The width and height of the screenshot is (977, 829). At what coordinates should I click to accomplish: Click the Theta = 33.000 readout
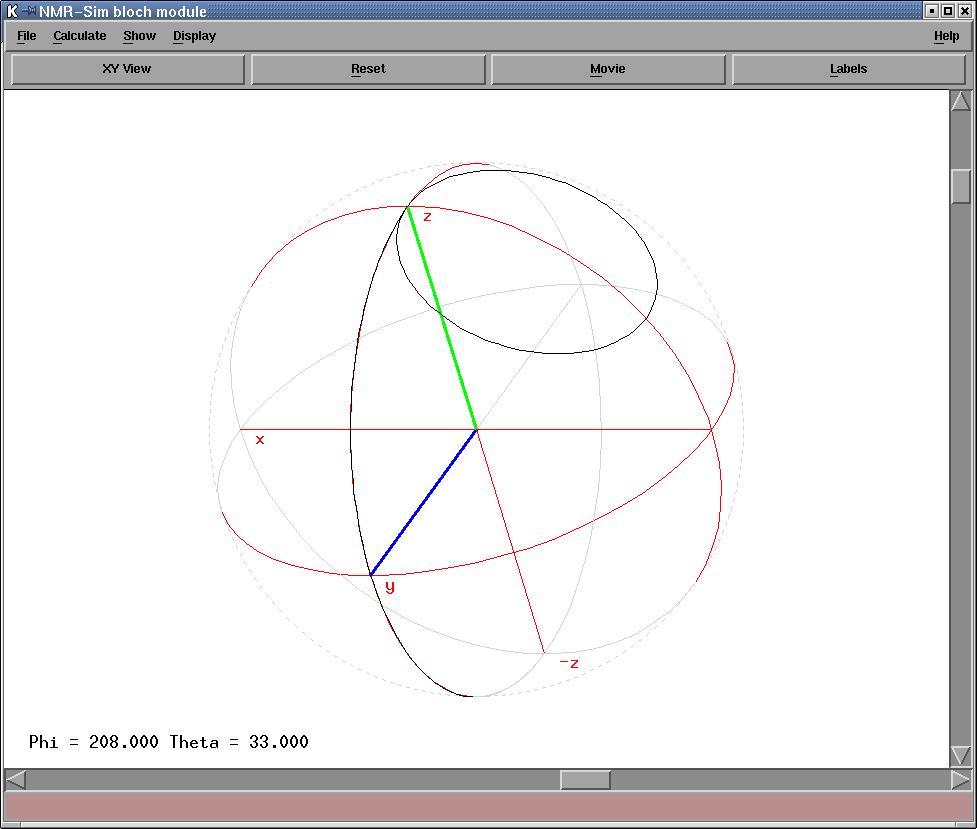coord(239,742)
